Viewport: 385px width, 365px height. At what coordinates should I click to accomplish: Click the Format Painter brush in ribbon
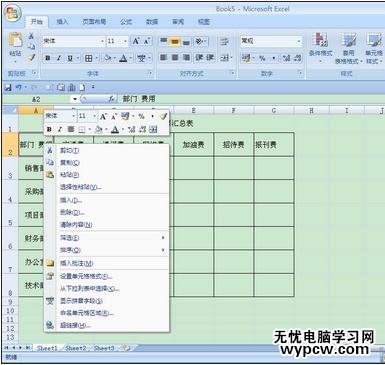click(31, 58)
